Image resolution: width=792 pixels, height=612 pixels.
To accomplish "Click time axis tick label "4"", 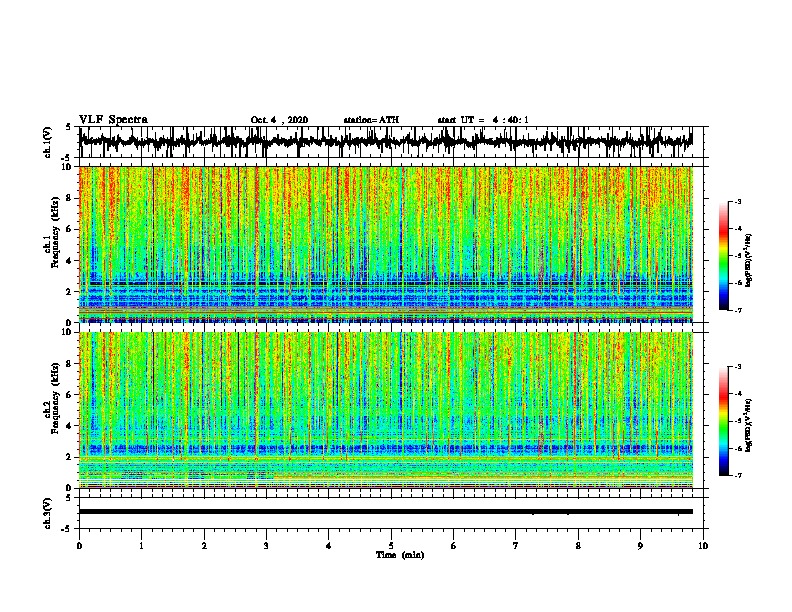I will pyautogui.click(x=329, y=545).
